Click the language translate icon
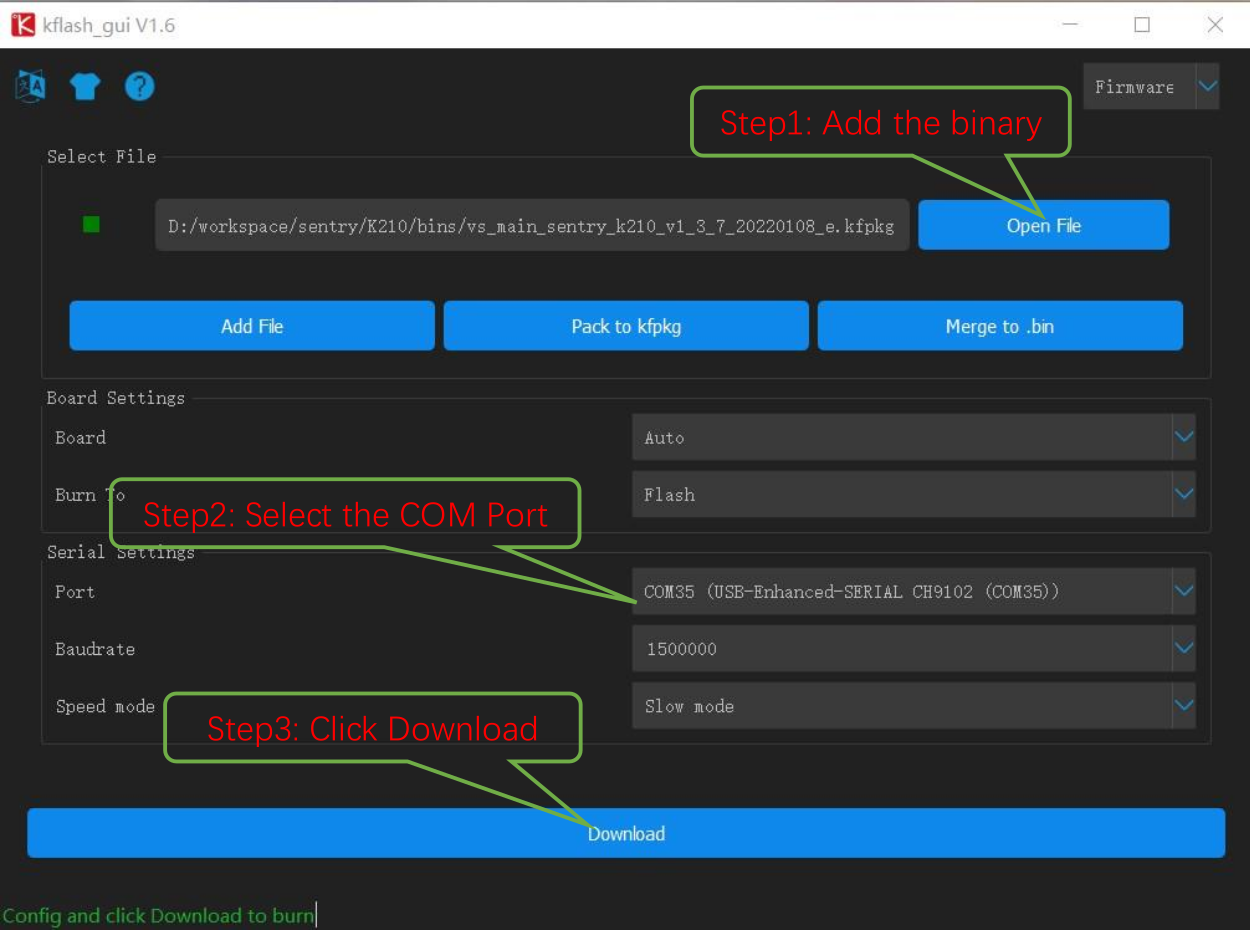Screen dimensions: 1250x932 pos(30,87)
